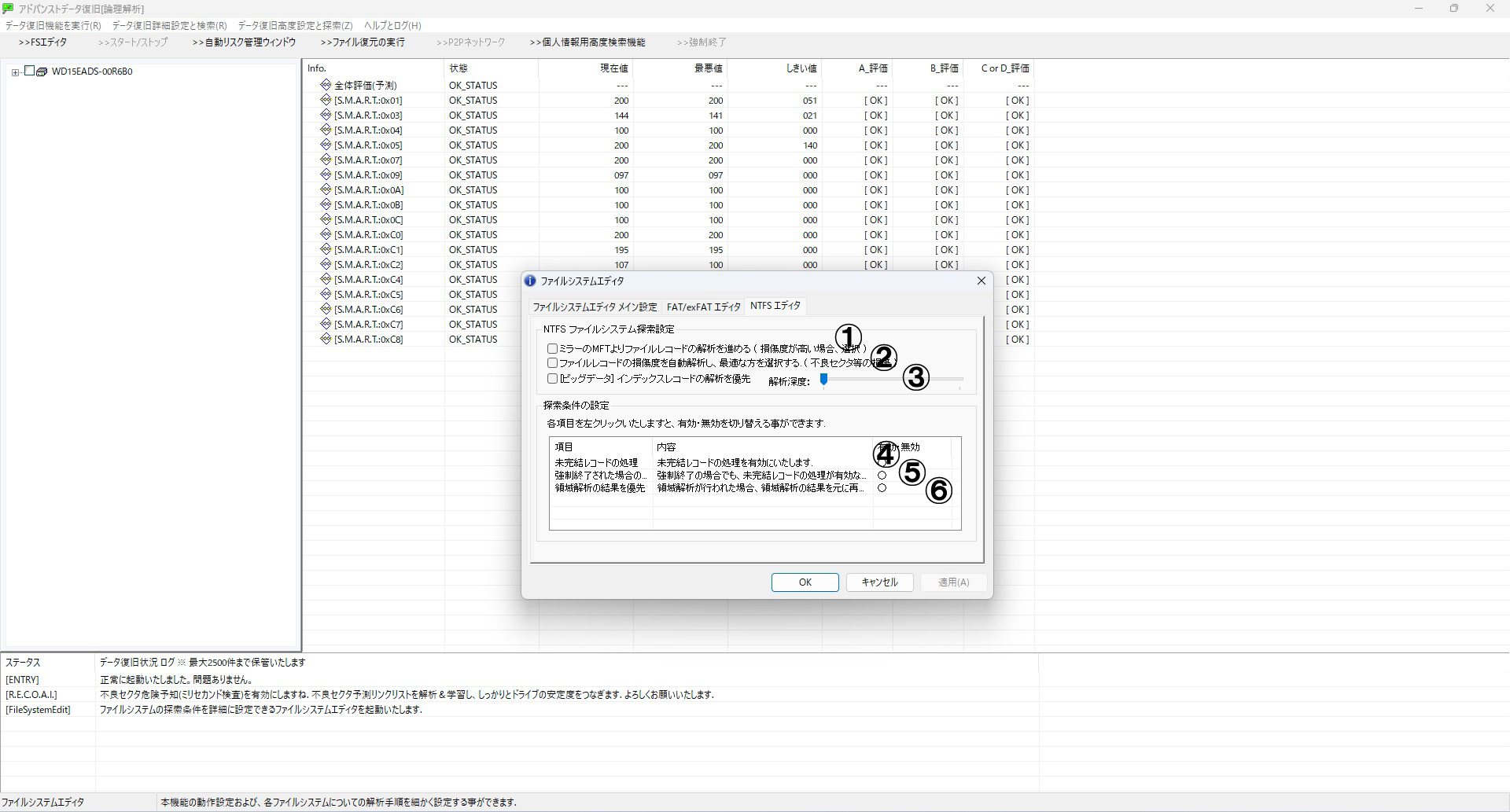Tick the checkbox beside WD15EADS-00R6B0 drive

pos(29,71)
